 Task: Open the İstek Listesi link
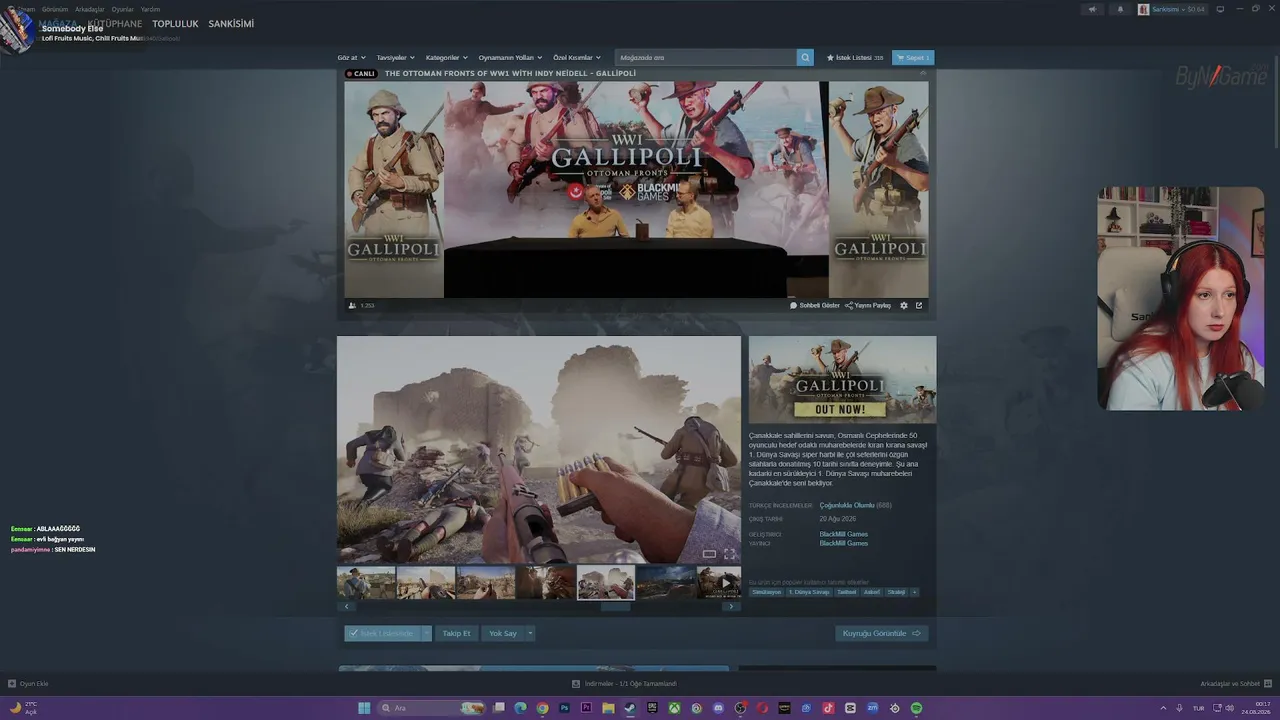pyautogui.click(x=855, y=57)
